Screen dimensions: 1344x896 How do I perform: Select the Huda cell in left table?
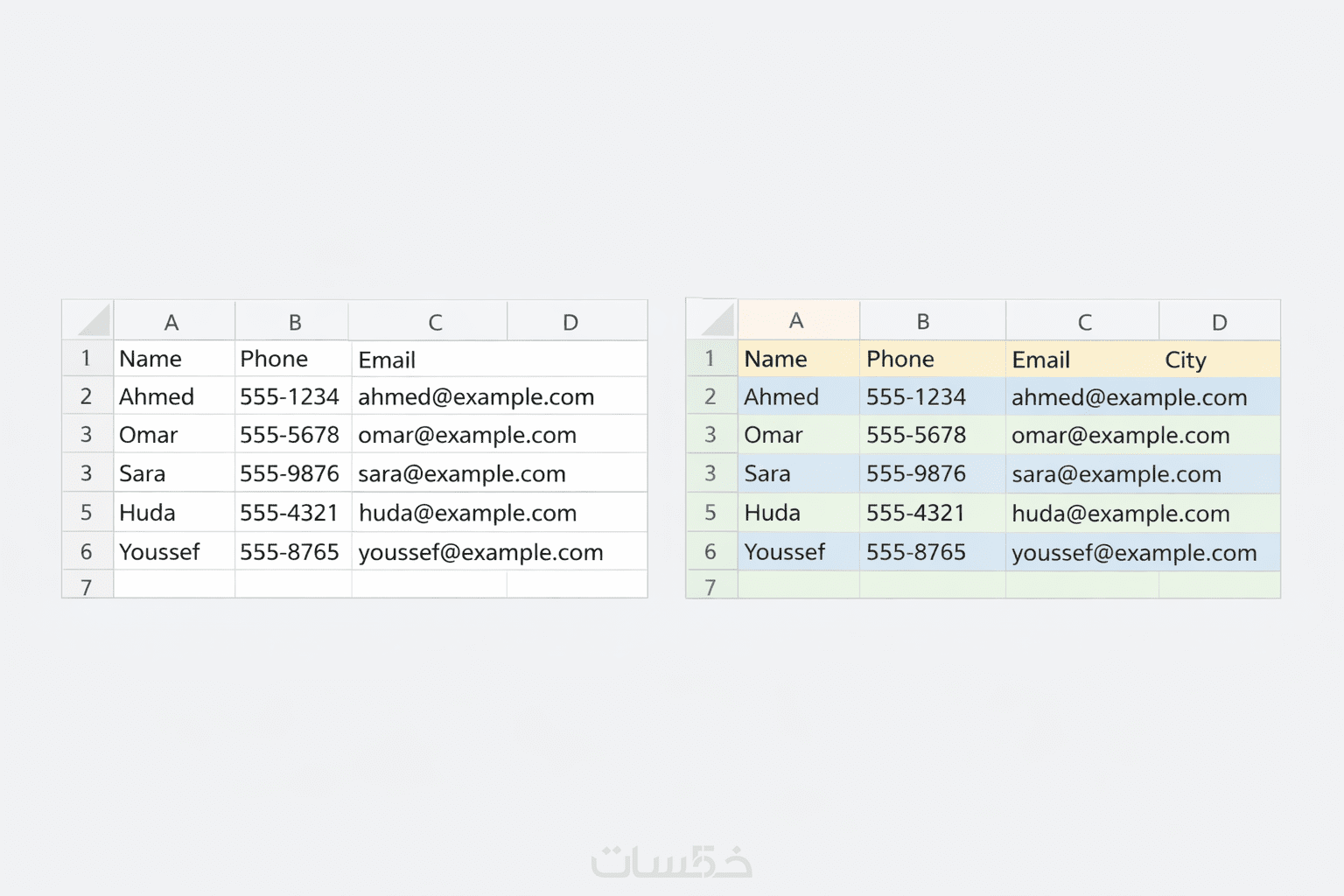pos(148,513)
